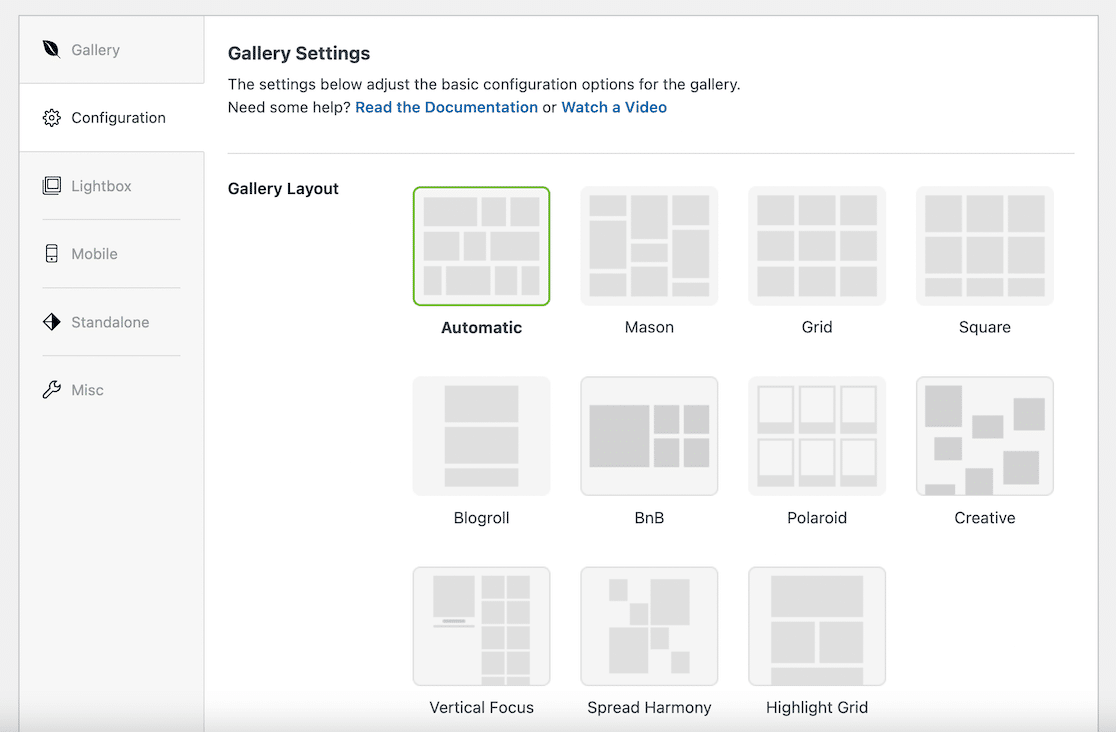Screen dimensions: 1116x732
Task: Switch to the Lightbox tab label
Action: [101, 186]
